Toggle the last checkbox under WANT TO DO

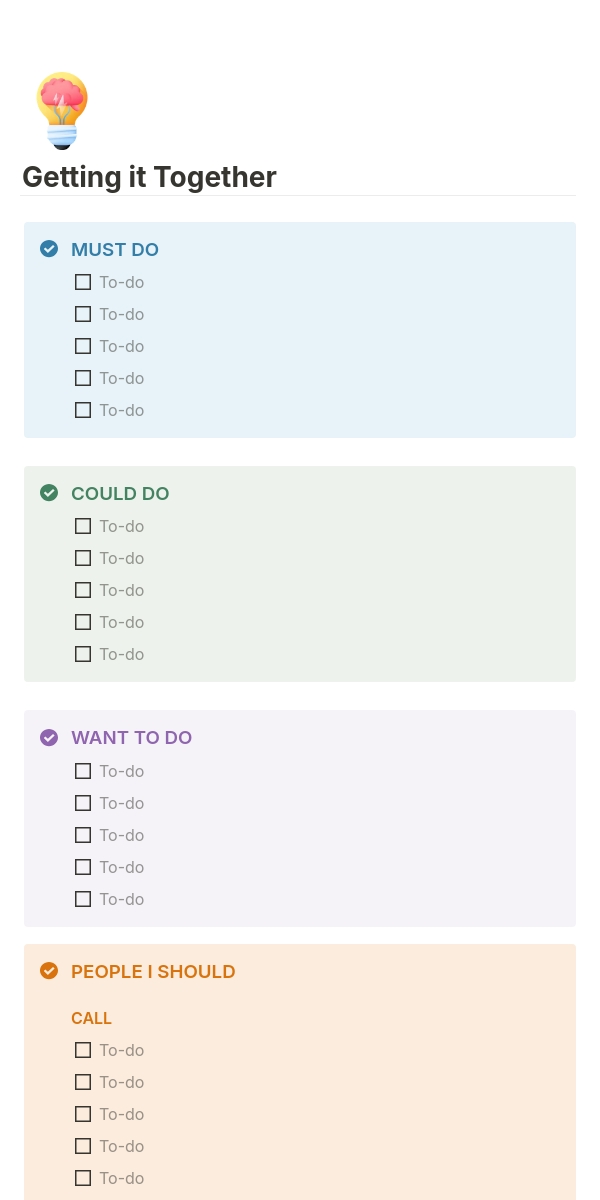click(x=83, y=899)
